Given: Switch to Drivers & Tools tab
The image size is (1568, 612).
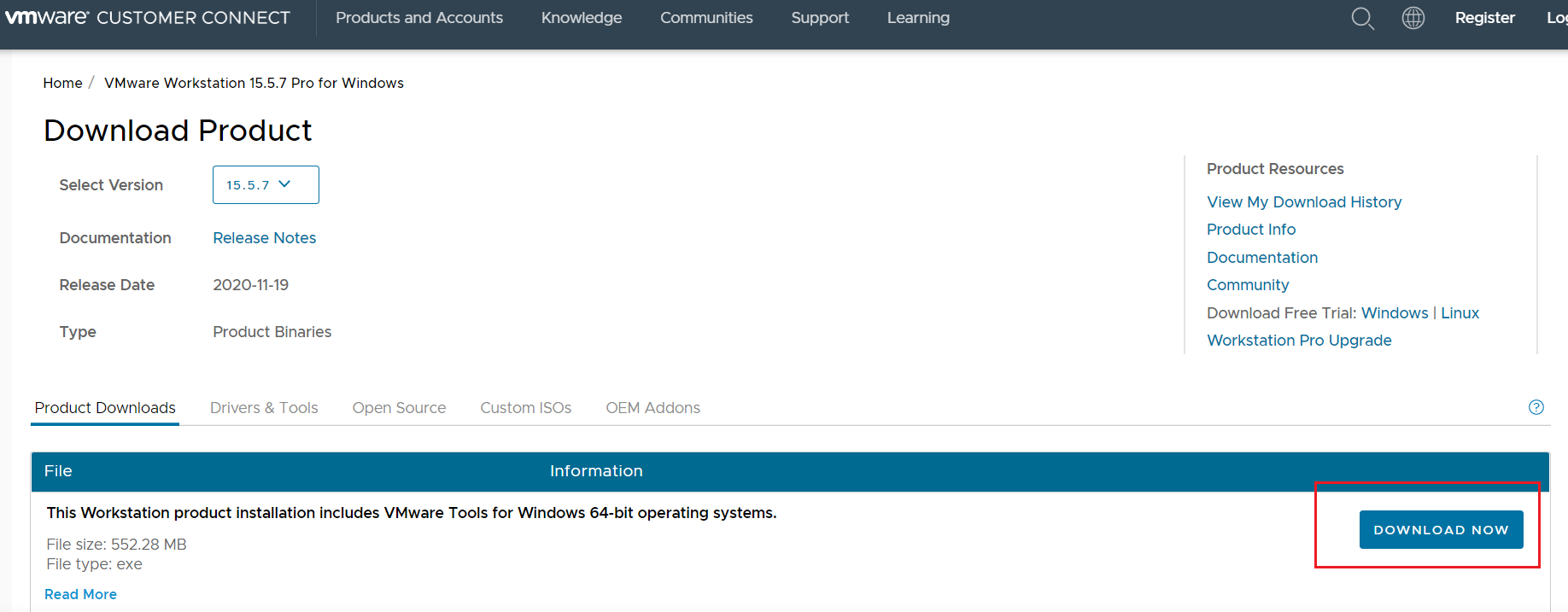Looking at the screenshot, I should click(x=264, y=408).
